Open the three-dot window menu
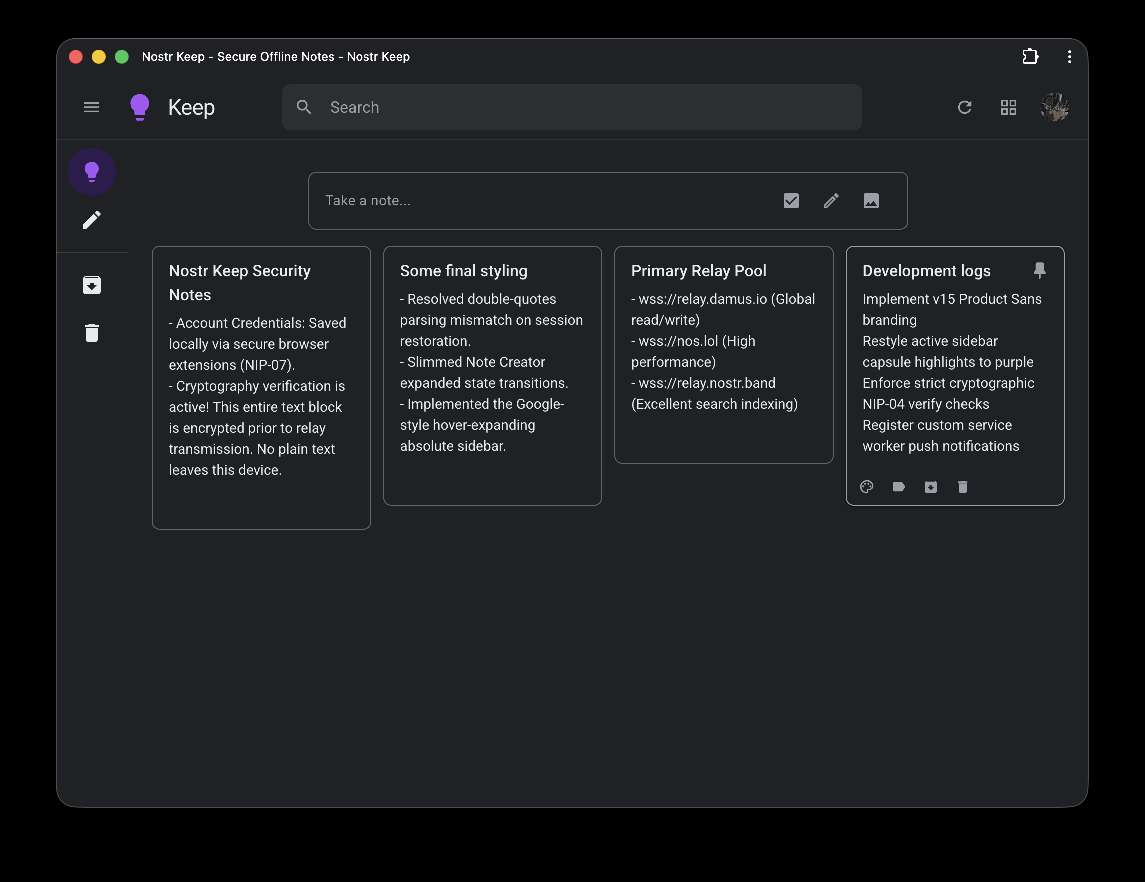Image resolution: width=1145 pixels, height=882 pixels. pos(1069,56)
